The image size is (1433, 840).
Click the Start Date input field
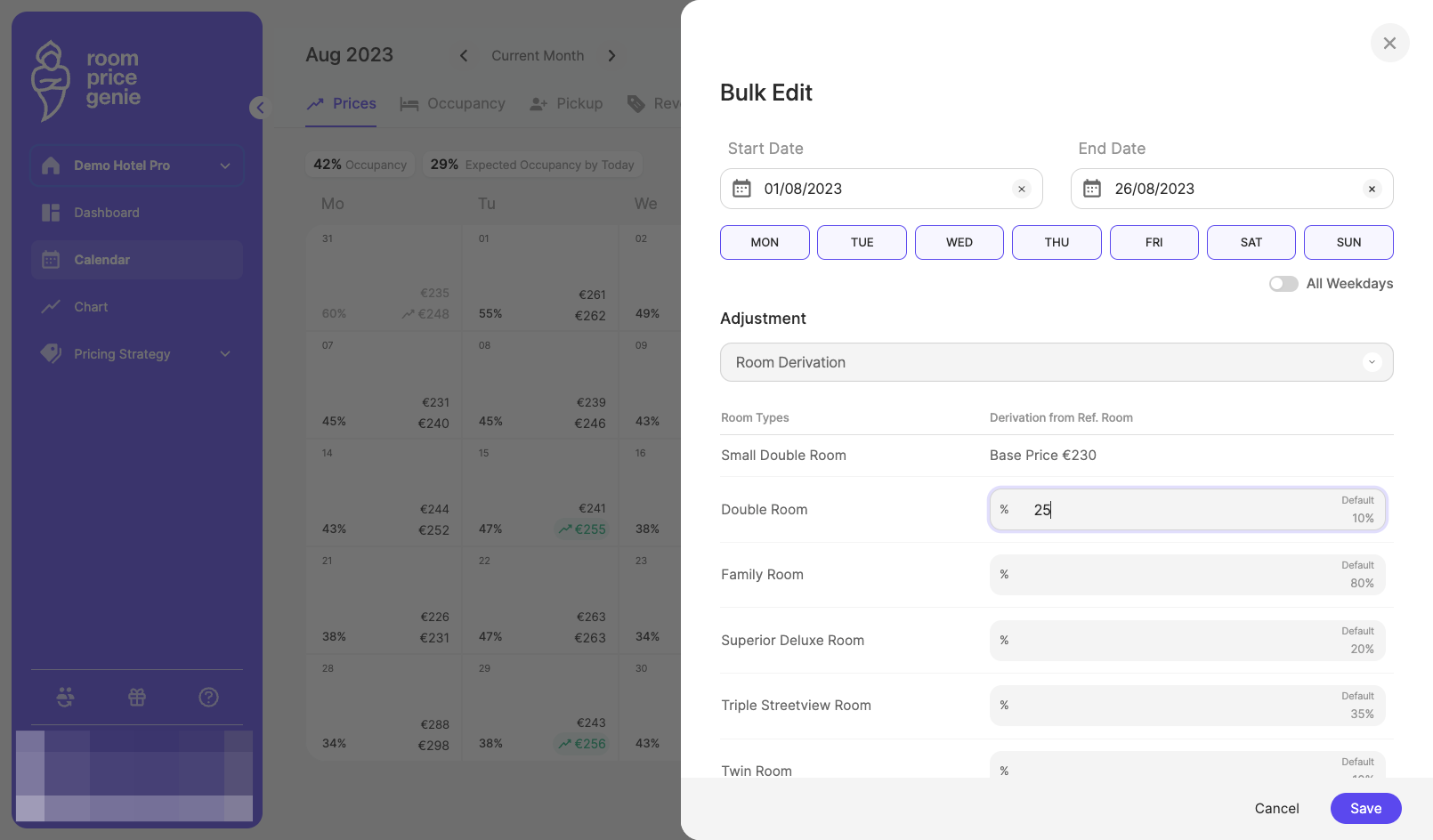pos(881,189)
